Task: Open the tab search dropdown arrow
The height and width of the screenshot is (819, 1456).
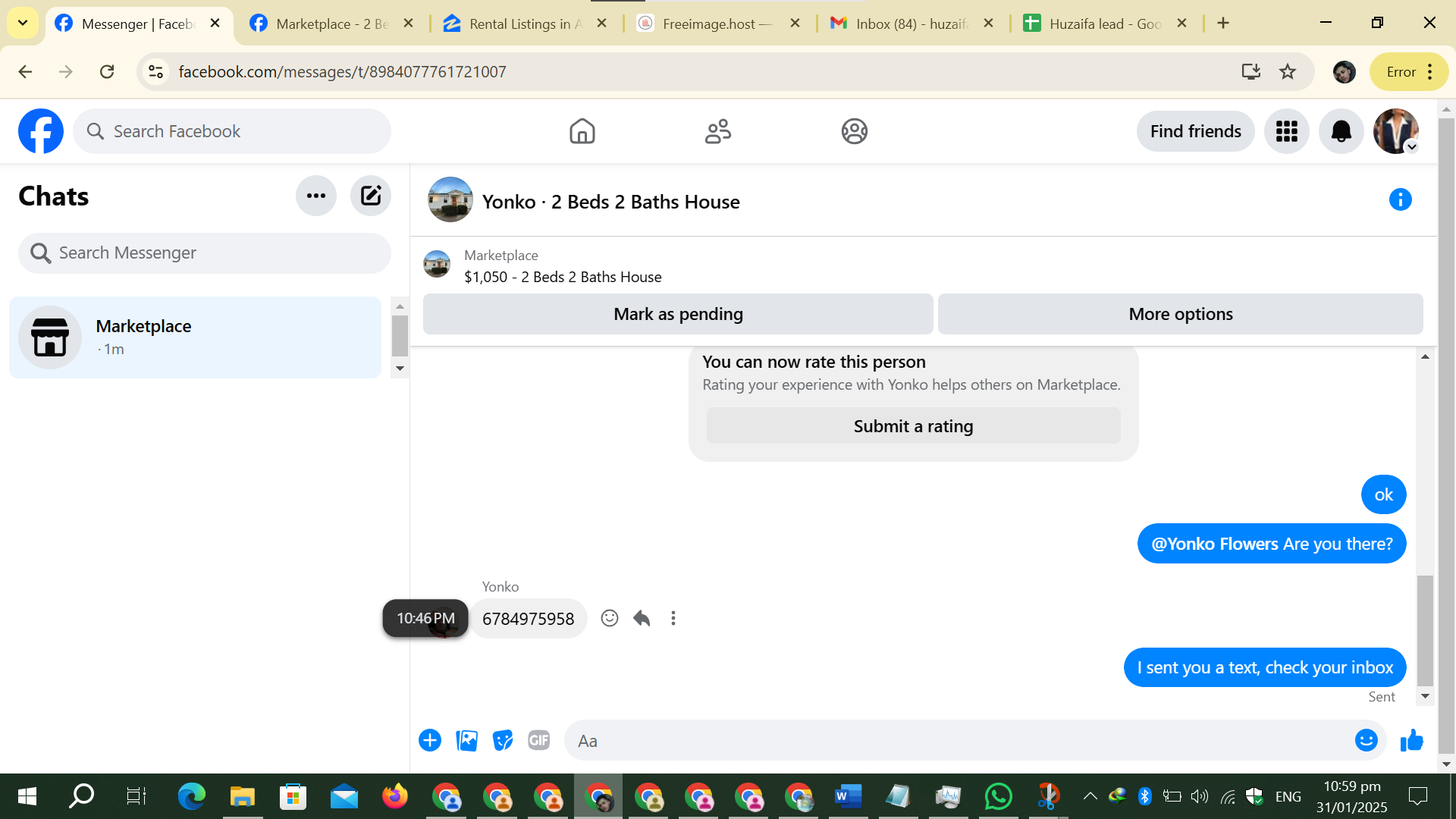Action: (x=23, y=24)
